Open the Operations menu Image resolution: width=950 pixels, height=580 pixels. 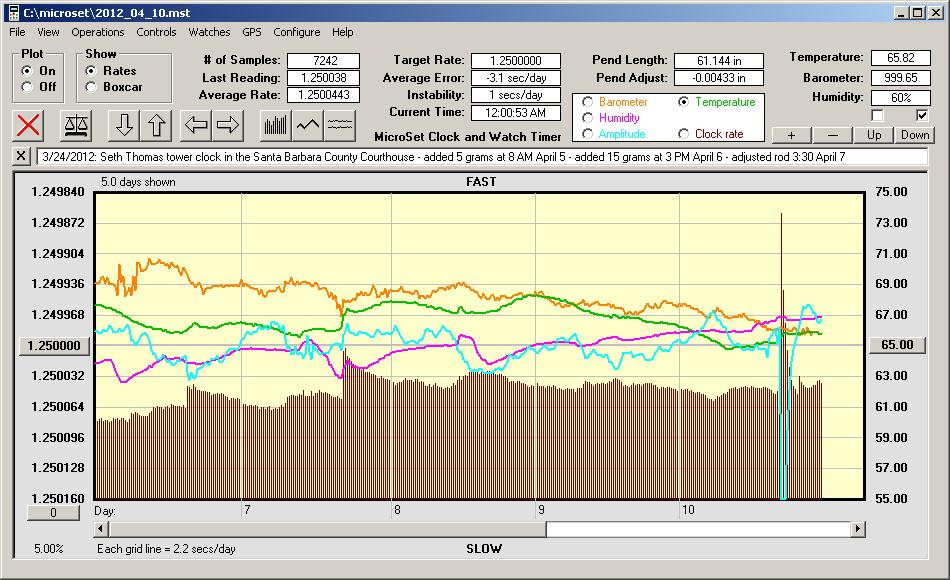coord(98,32)
